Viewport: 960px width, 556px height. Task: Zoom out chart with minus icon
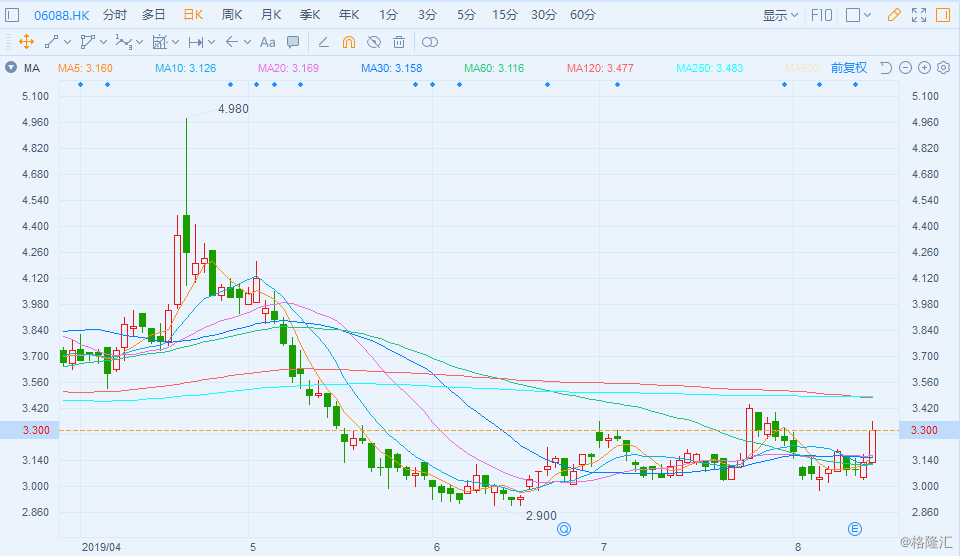pyautogui.click(x=906, y=67)
